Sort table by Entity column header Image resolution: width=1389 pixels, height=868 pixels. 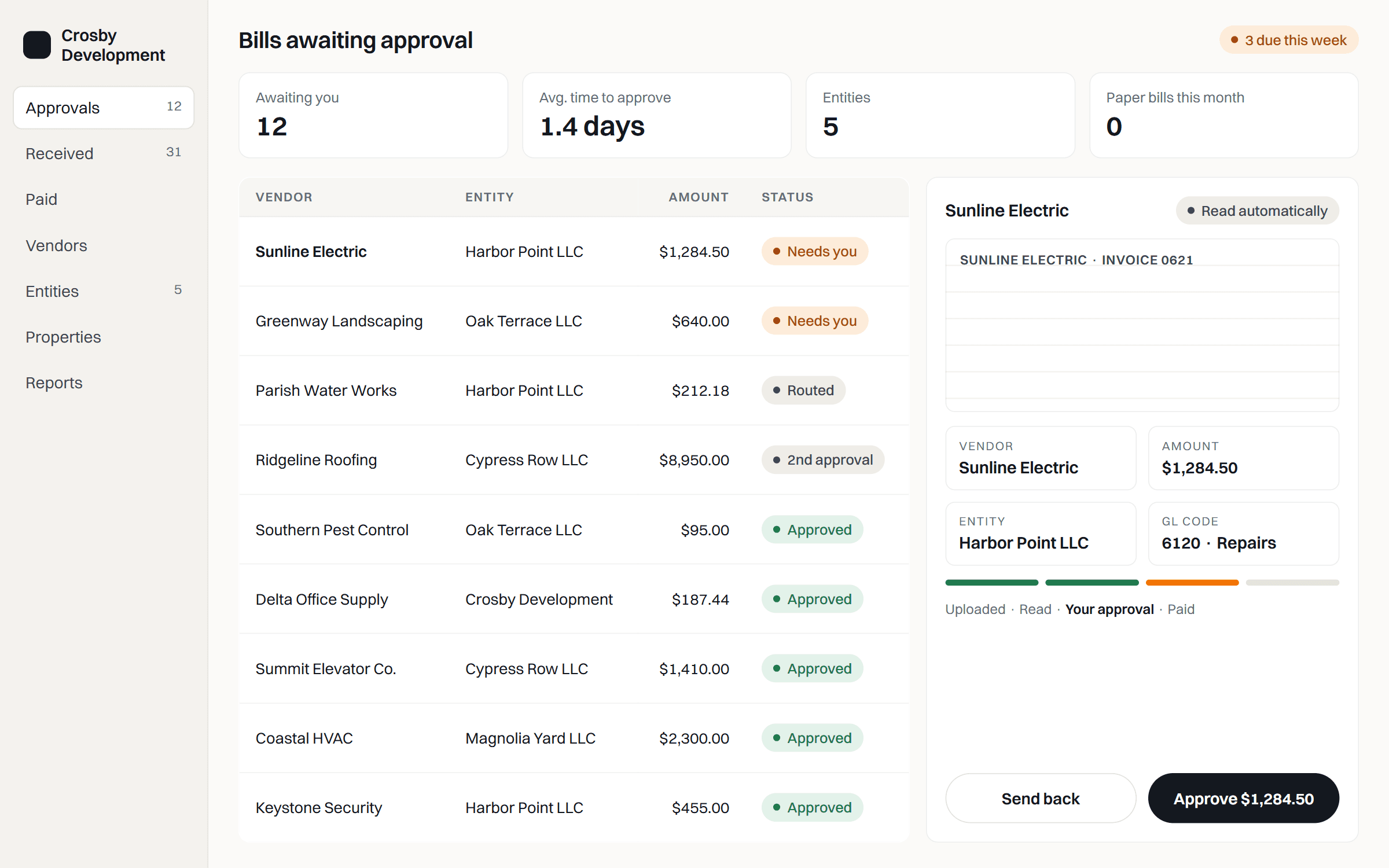(490, 197)
